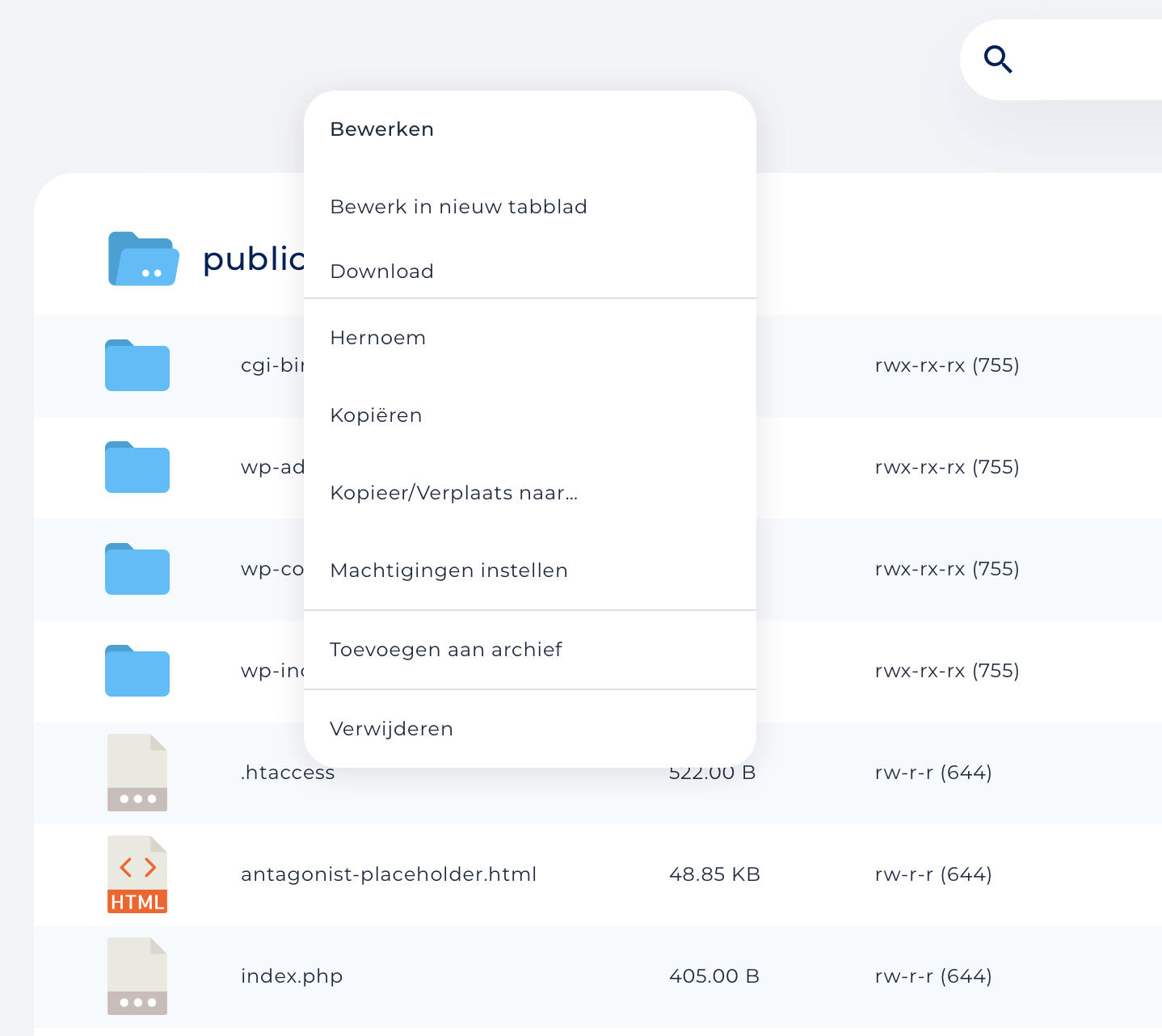1162x1036 pixels.
Task: Open the public folder icon
Action: tap(143, 259)
